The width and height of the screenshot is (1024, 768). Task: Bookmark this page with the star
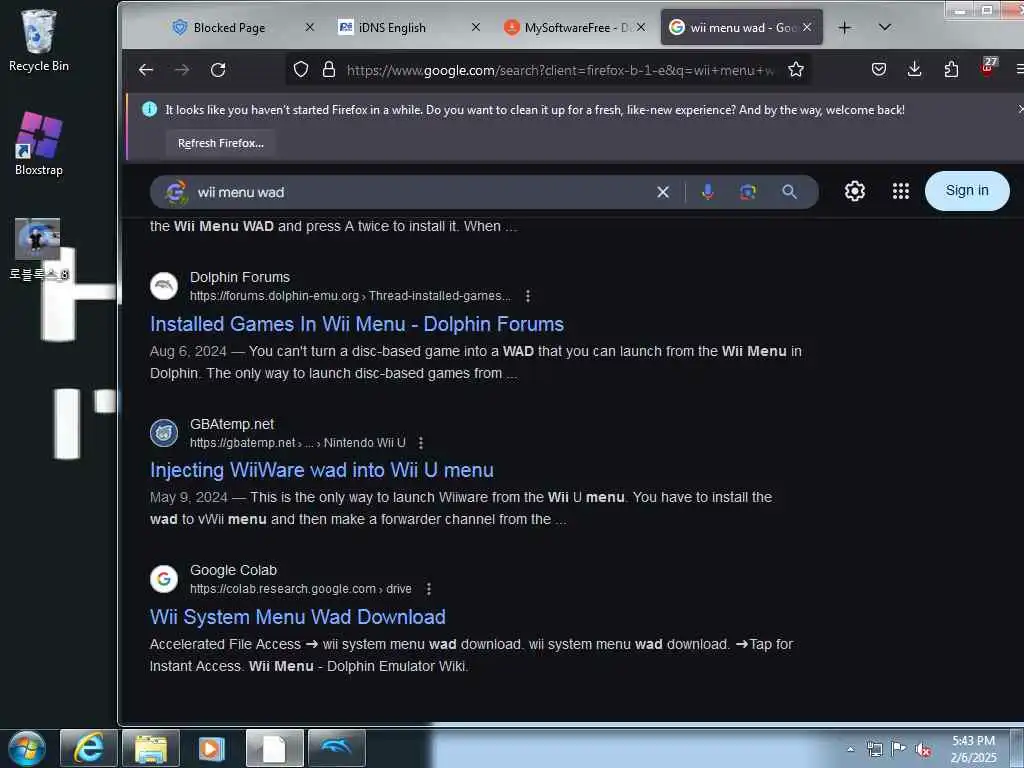coord(795,70)
